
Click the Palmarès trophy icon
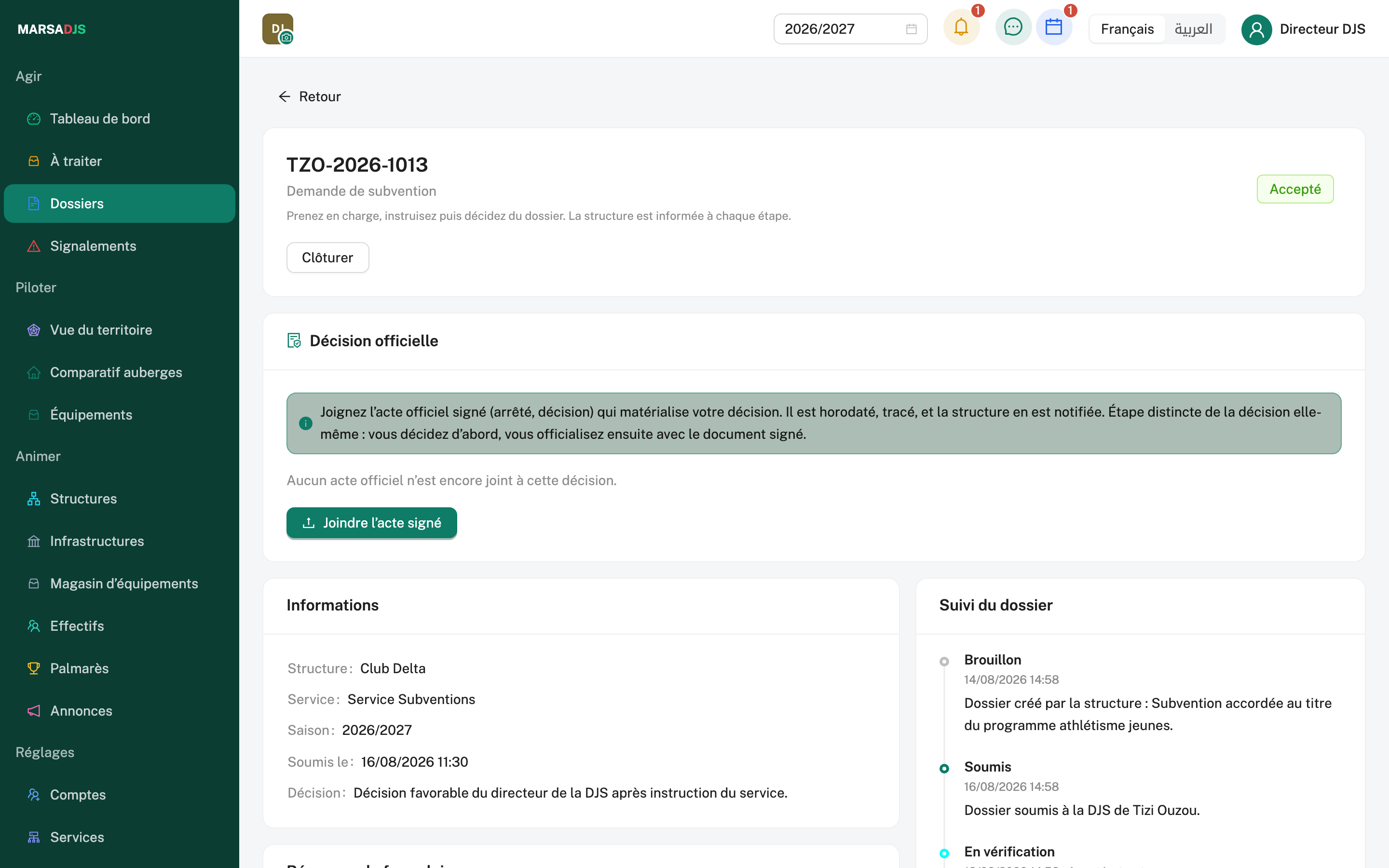click(34, 669)
